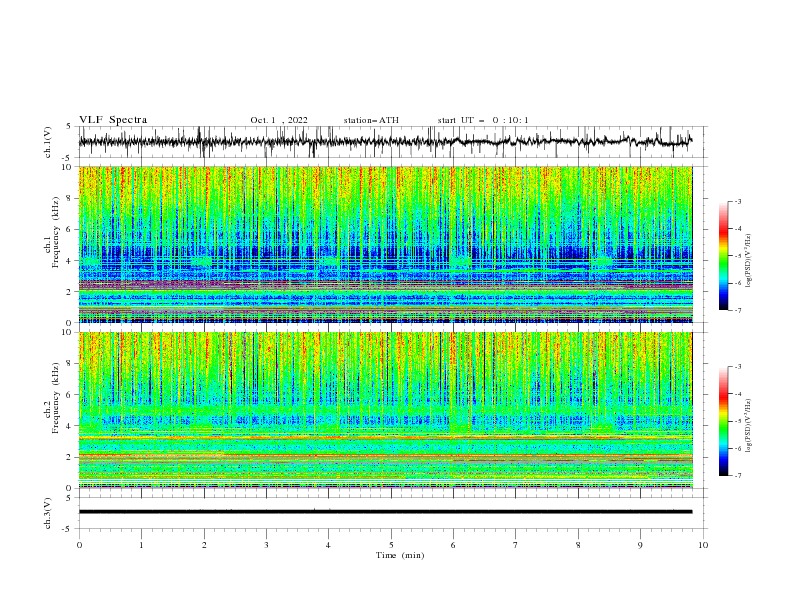
Task: Click the "4" kHz tick on ch.1 spectrogram
Action: (x=70, y=261)
